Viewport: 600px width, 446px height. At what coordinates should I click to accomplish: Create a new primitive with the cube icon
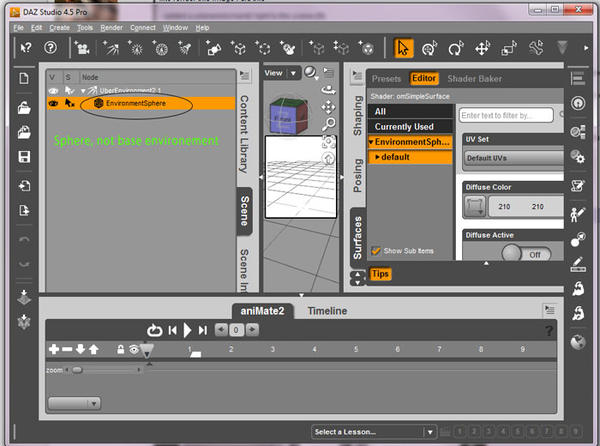pos(238,48)
